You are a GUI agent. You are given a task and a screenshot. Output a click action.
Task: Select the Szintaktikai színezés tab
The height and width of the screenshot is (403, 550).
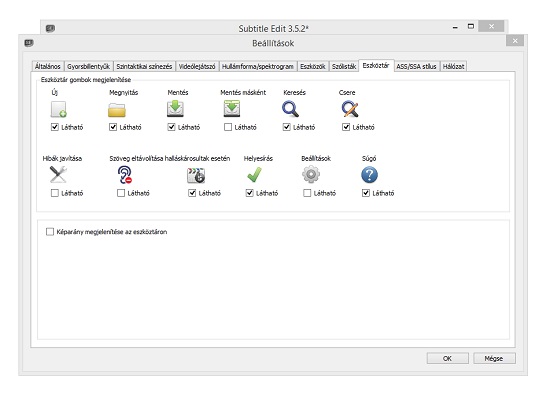pyautogui.click(x=144, y=66)
